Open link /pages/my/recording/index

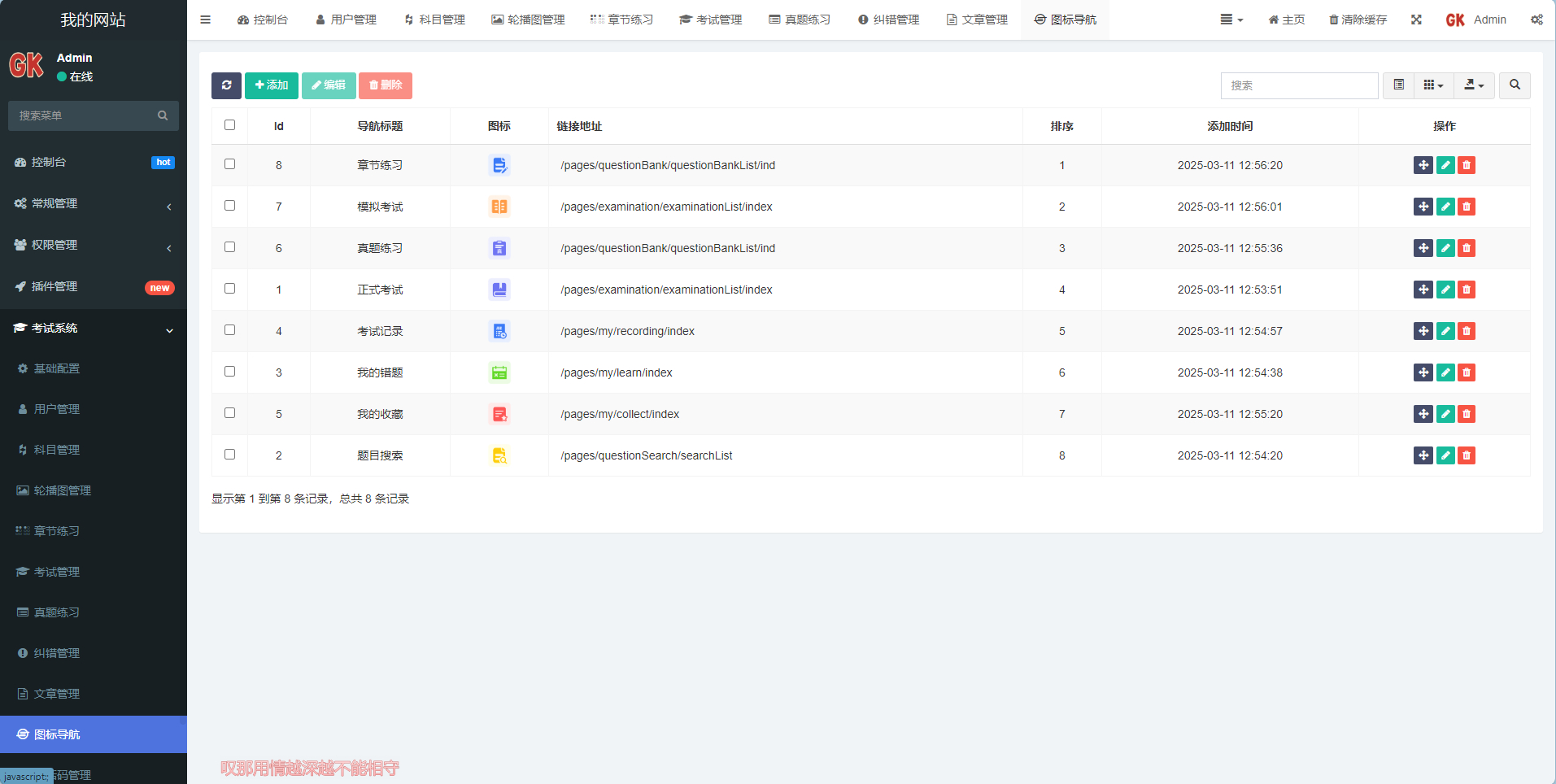(x=626, y=331)
